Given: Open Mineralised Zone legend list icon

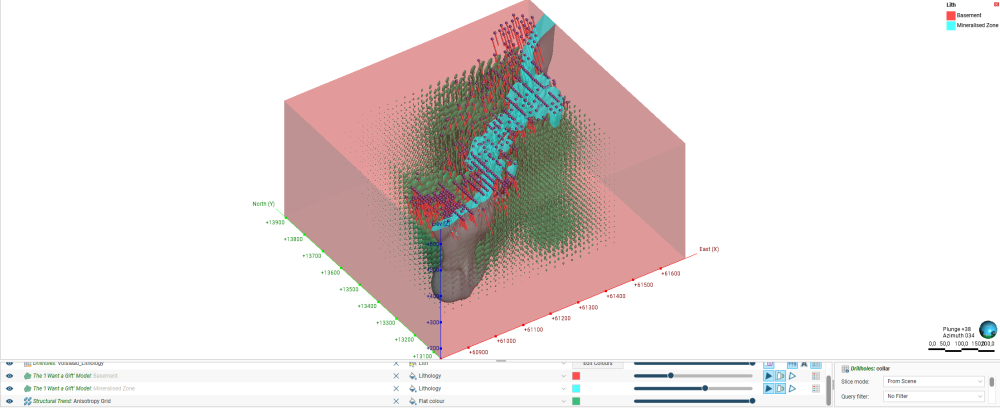Looking at the screenshot, I should [815, 388].
